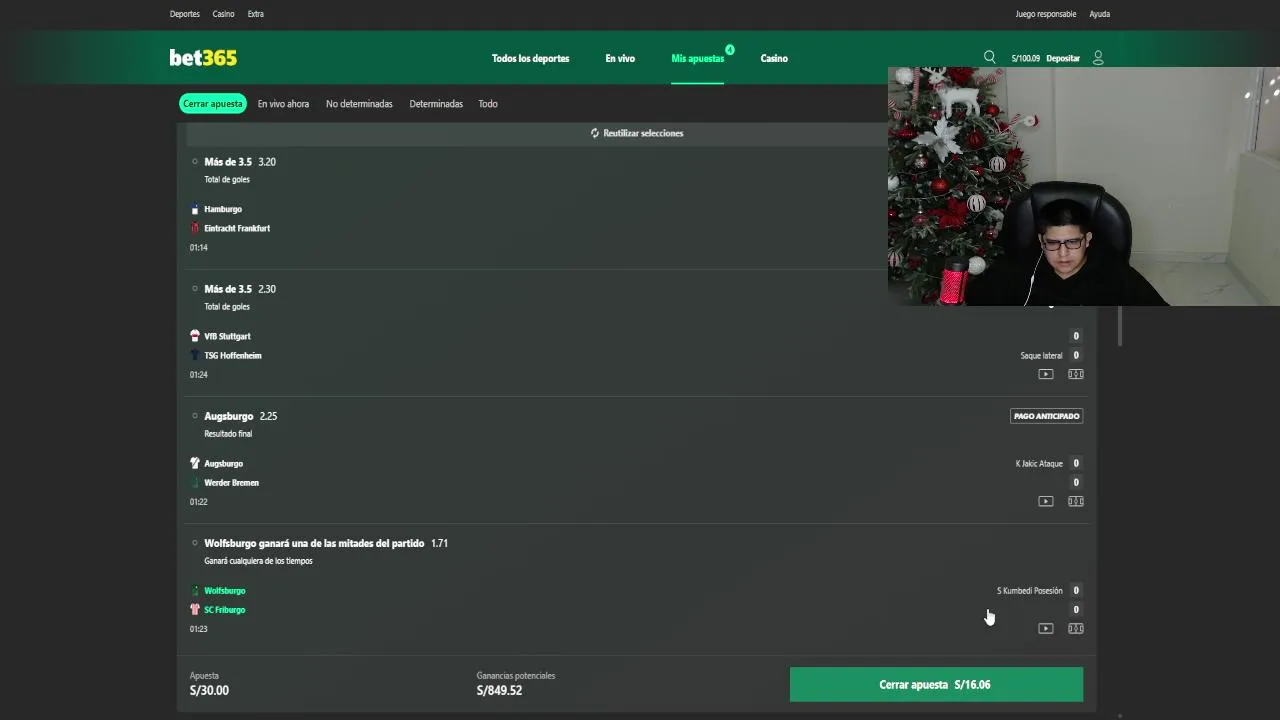Click SC Friburgo team name

(x=225, y=609)
